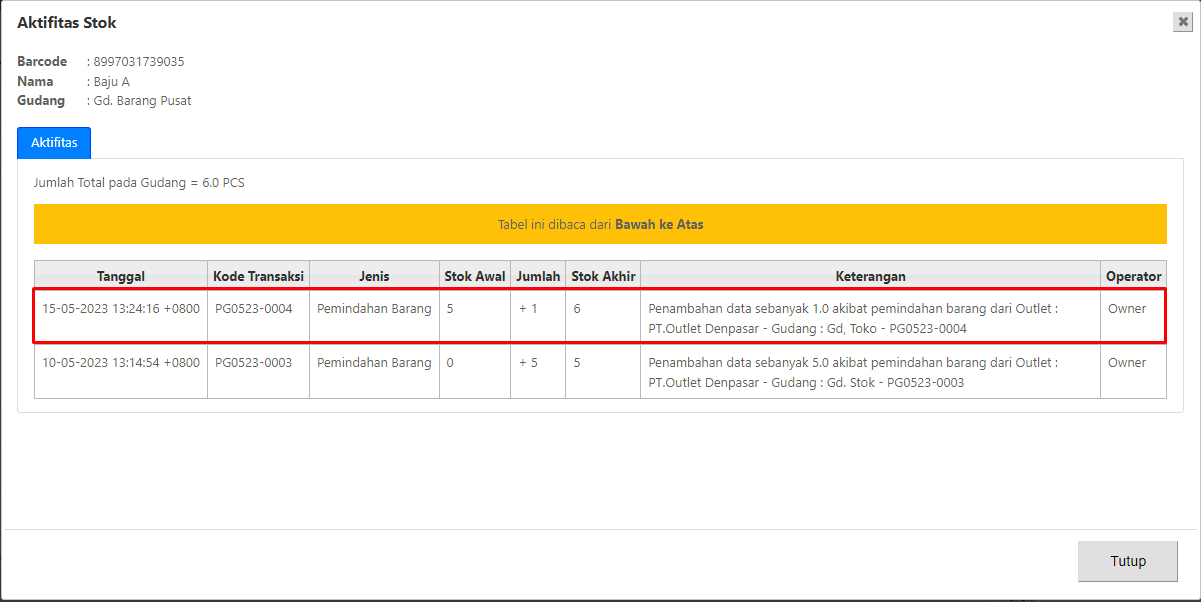Click the Stok Awal column header
Image resolution: width=1201 pixels, height=602 pixels.
pos(475,276)
